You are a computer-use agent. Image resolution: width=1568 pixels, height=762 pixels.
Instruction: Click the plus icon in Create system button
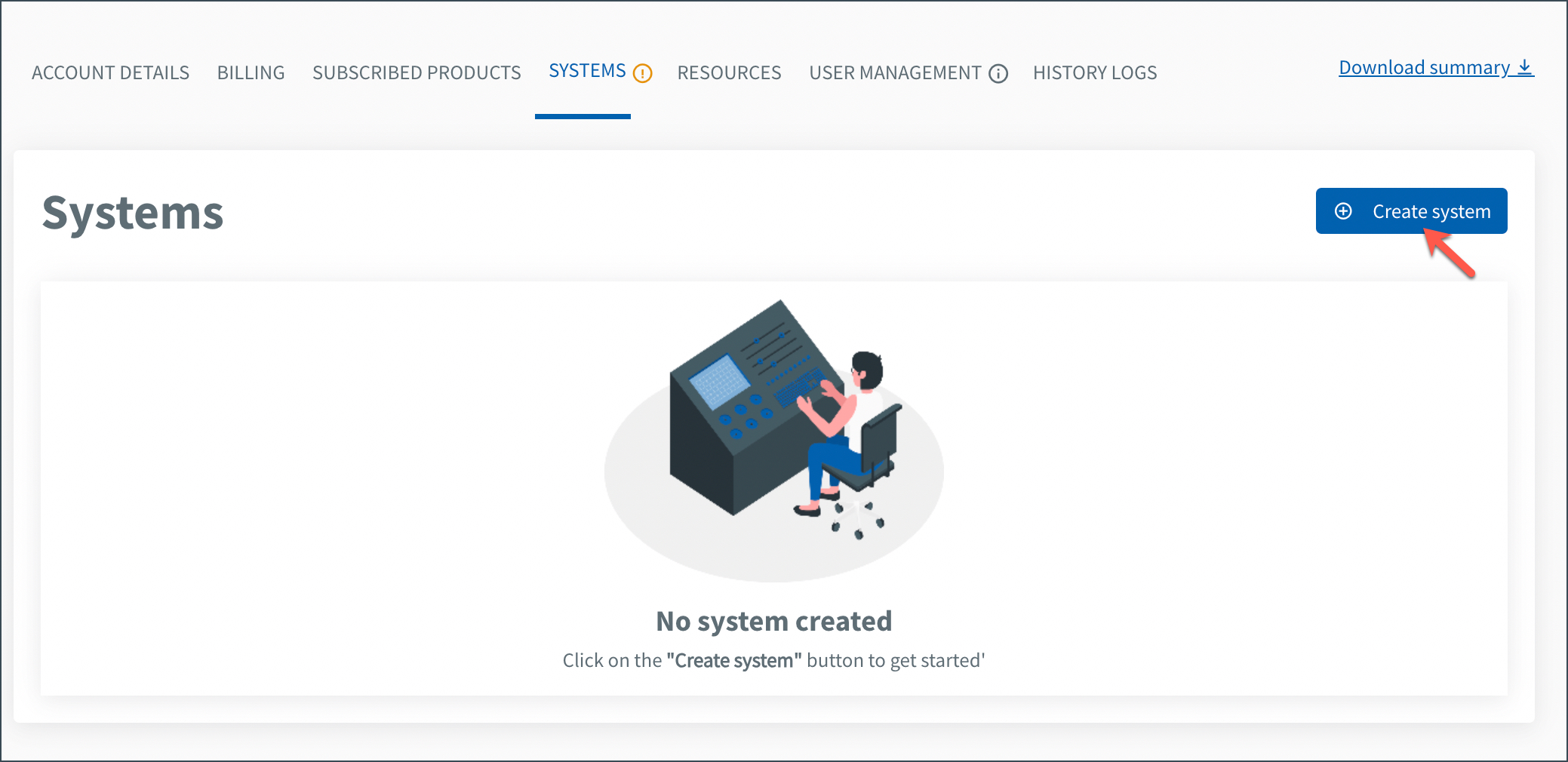pos(1343,210)
